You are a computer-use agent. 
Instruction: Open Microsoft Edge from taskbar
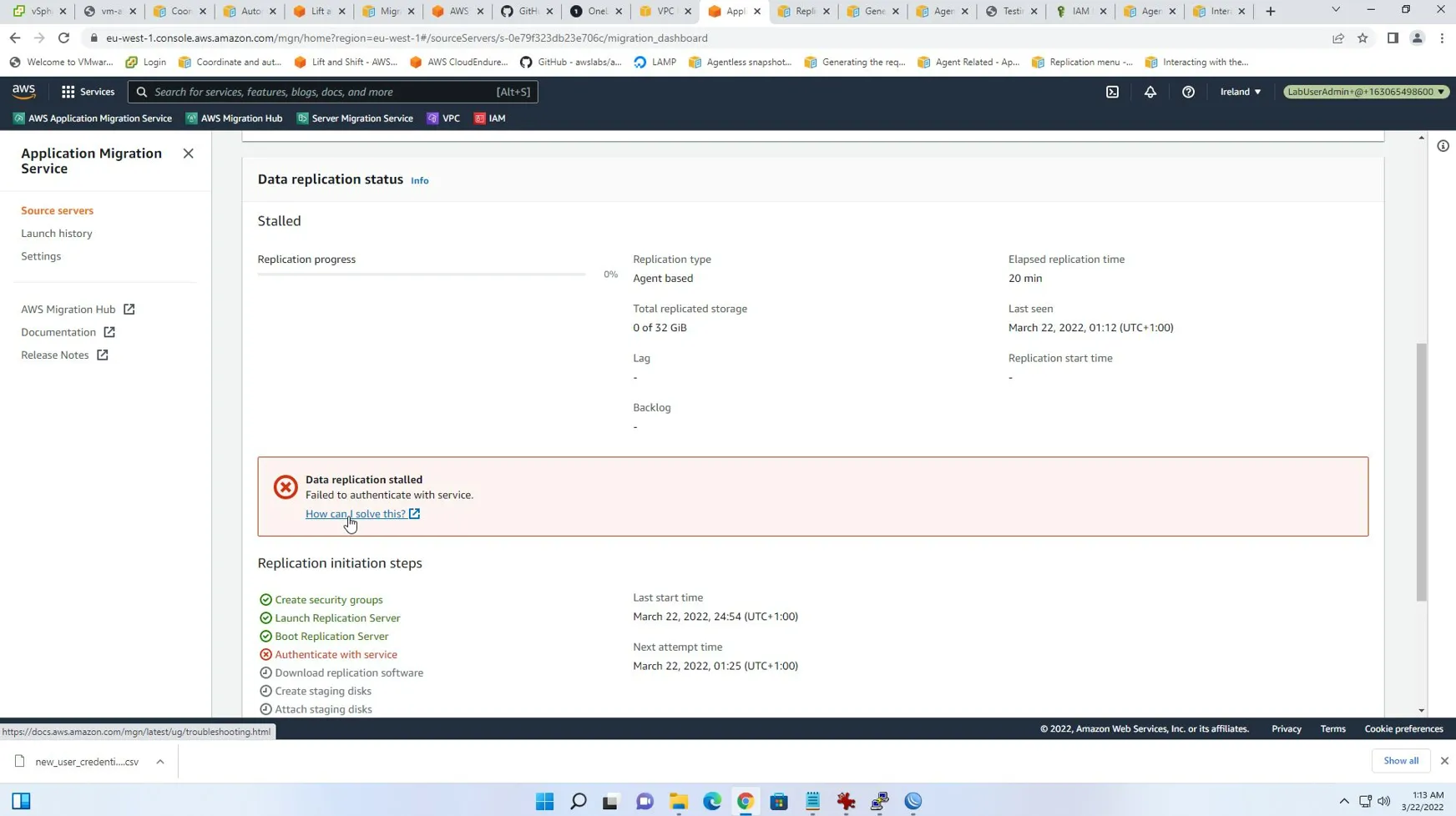(712, 801)
